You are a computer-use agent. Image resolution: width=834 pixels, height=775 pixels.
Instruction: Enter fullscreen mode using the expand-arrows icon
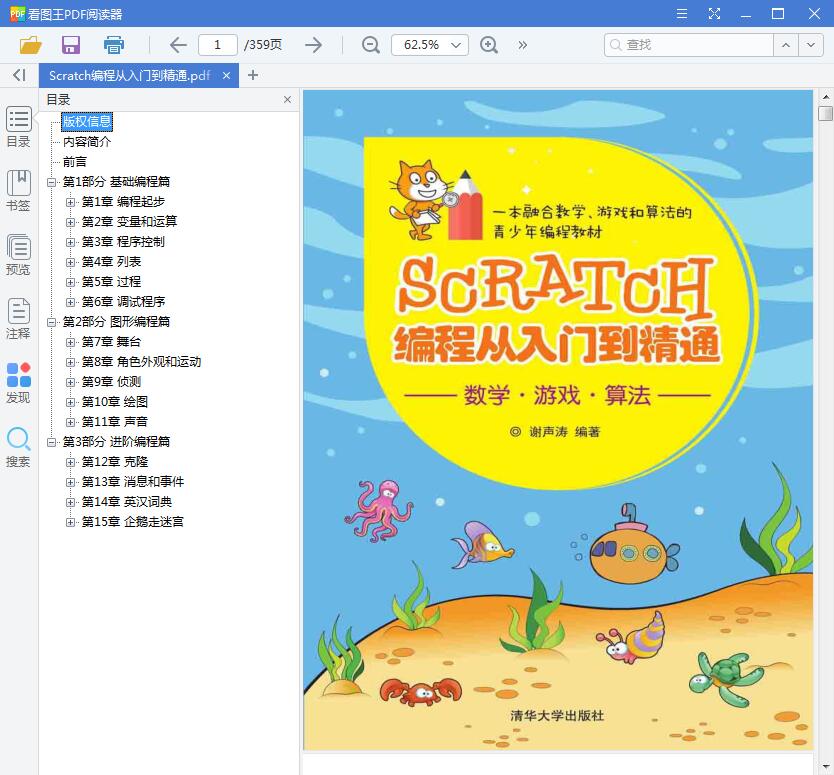coord(714,14)
